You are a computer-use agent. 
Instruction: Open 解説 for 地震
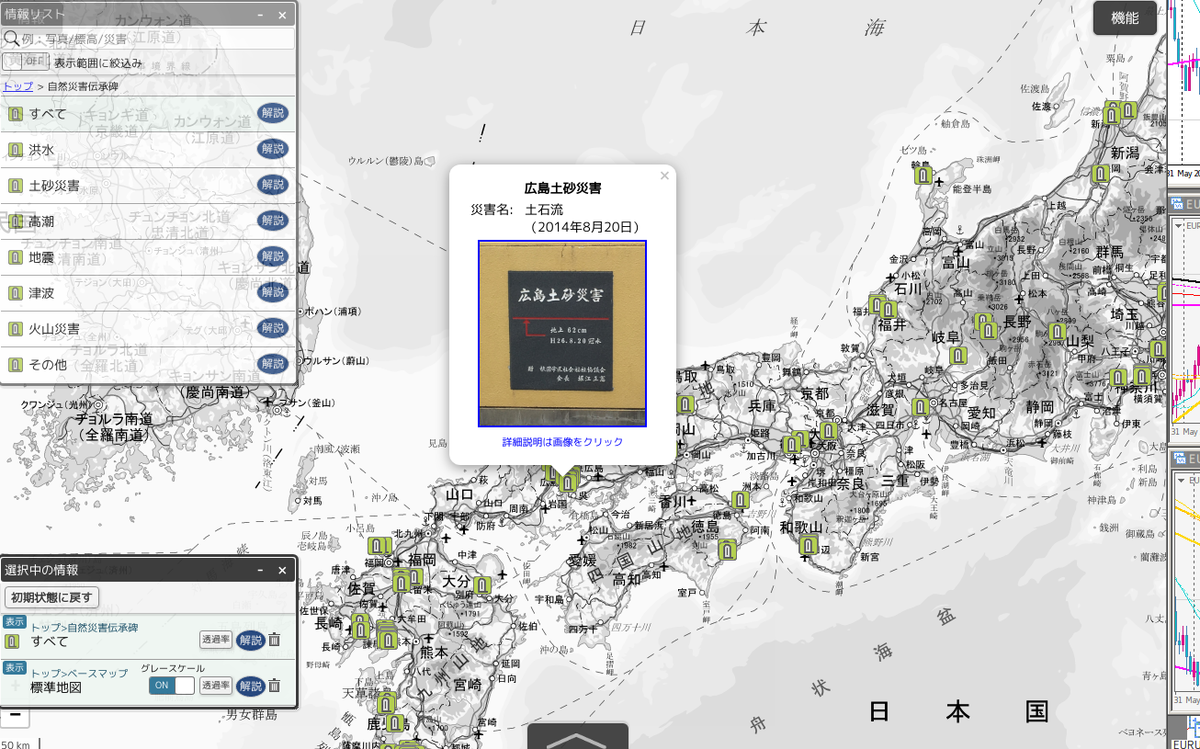click(272, 256)
